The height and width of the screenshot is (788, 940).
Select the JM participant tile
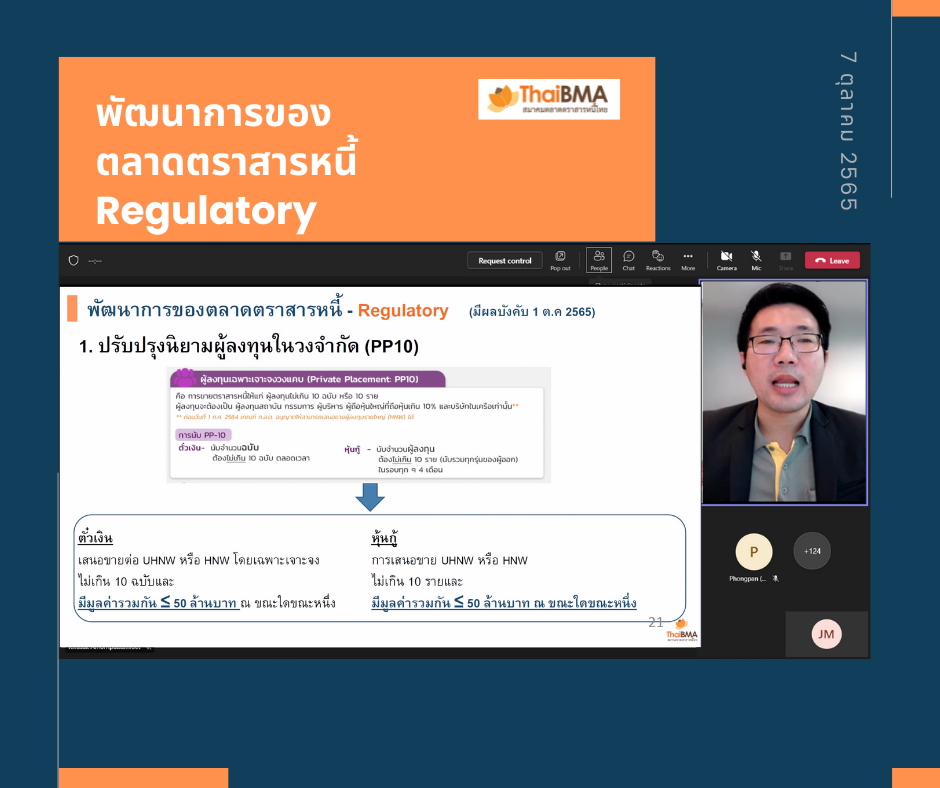826,634
